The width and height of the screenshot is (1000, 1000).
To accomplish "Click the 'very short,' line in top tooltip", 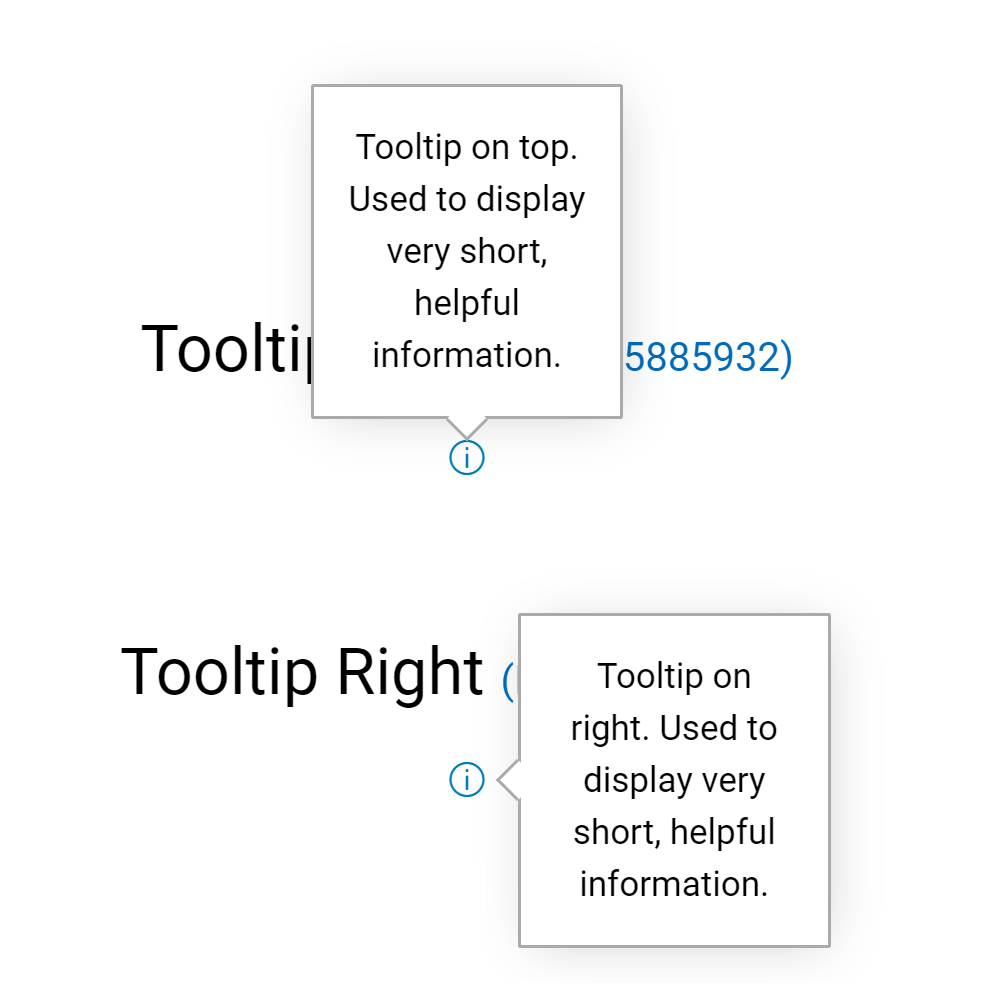I will point(467,252).
